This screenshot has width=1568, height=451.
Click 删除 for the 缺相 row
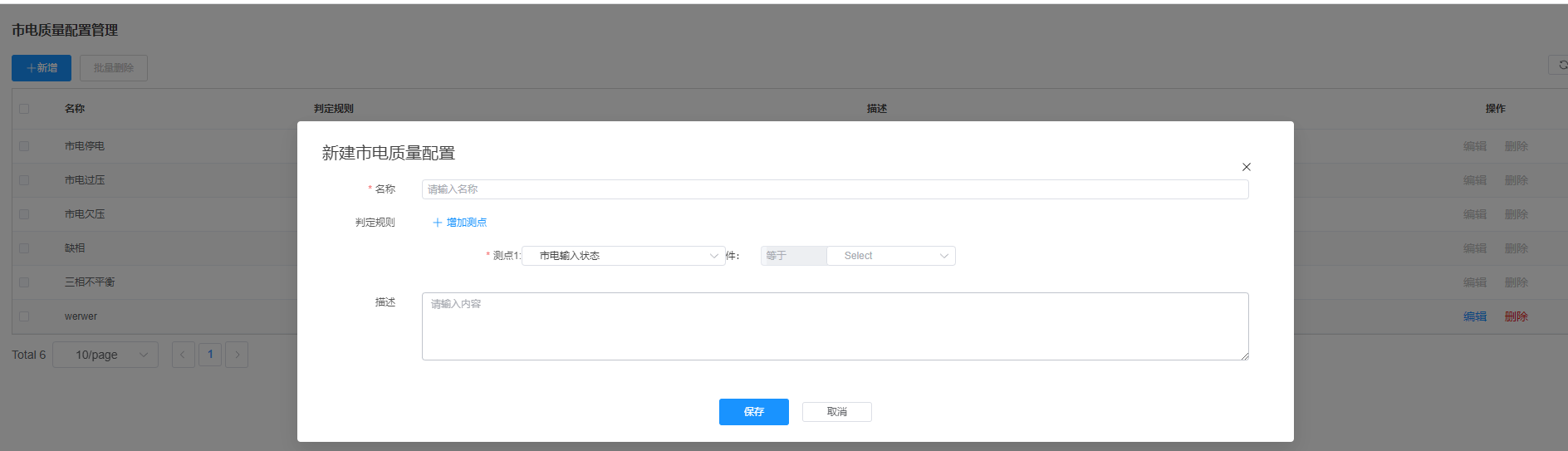1517,248
